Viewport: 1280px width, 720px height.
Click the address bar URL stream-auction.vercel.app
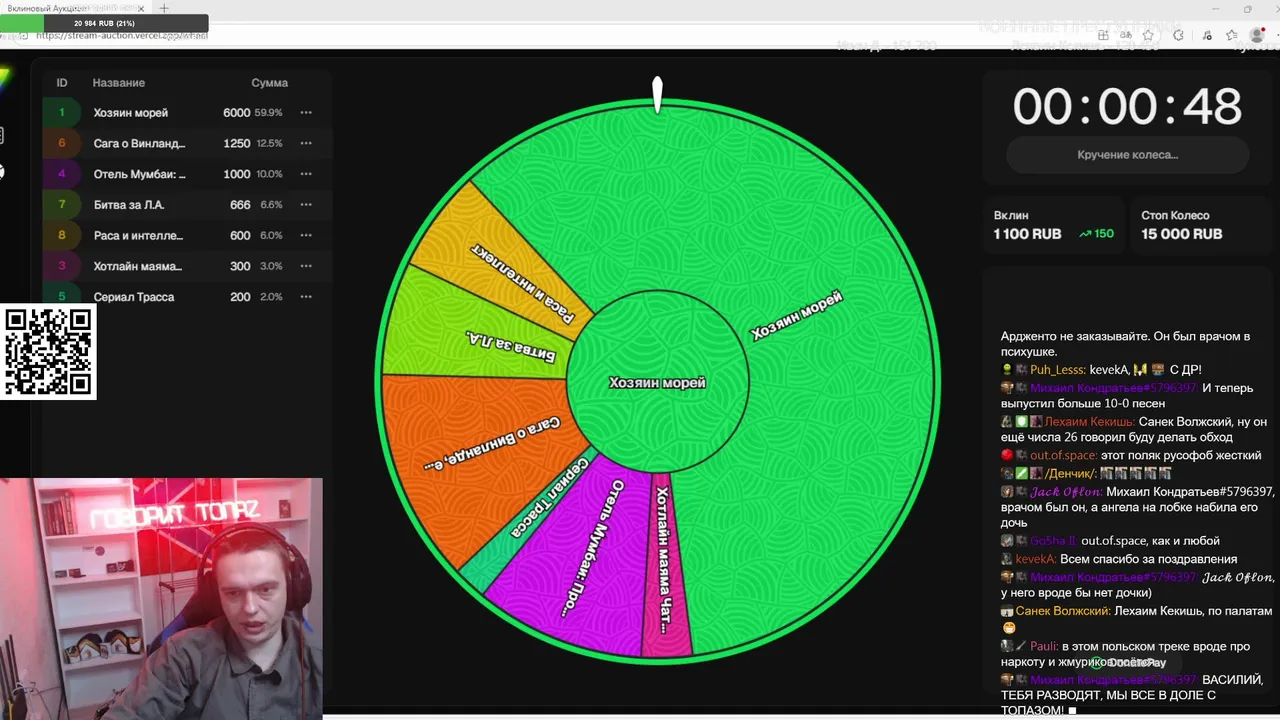click(x=122, y=35)
